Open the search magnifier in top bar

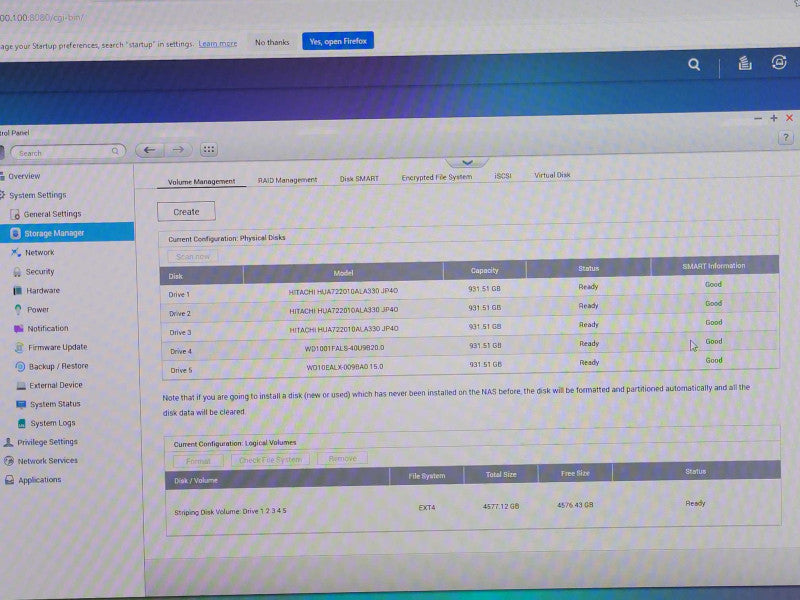pos(694,65)
